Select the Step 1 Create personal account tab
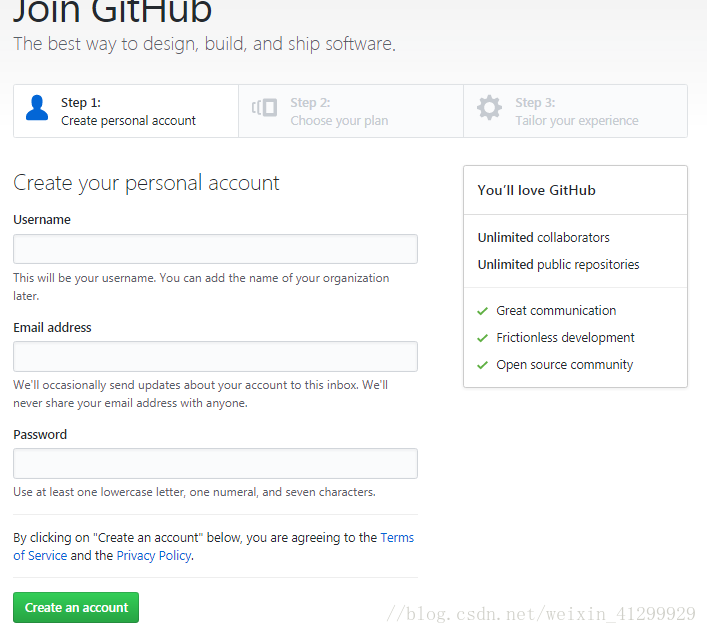The width and height of the screenshot is (707, 634). point(126,111)
